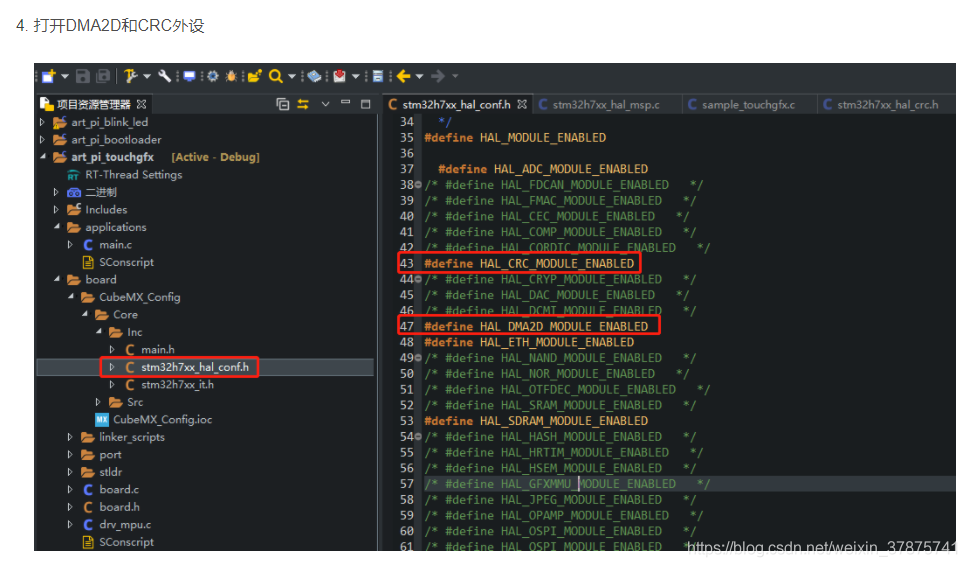Navigate forward with the grey arrow
The height and width of the screenshot is (567, 967).
coord(438,76)
